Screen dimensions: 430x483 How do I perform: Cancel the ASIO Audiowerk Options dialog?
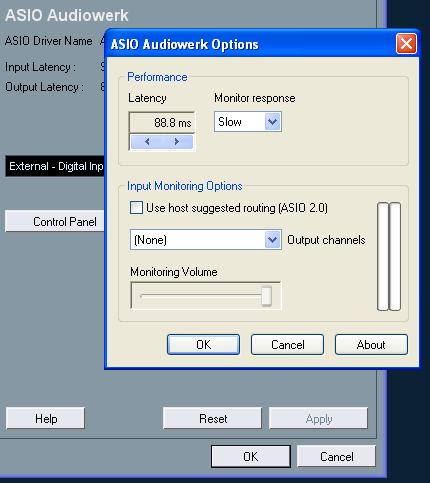[x=287, y=345]
